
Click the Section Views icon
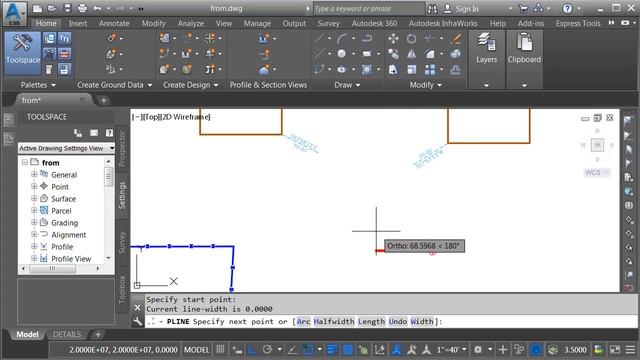pyautogui.click(x=264, y=69)
